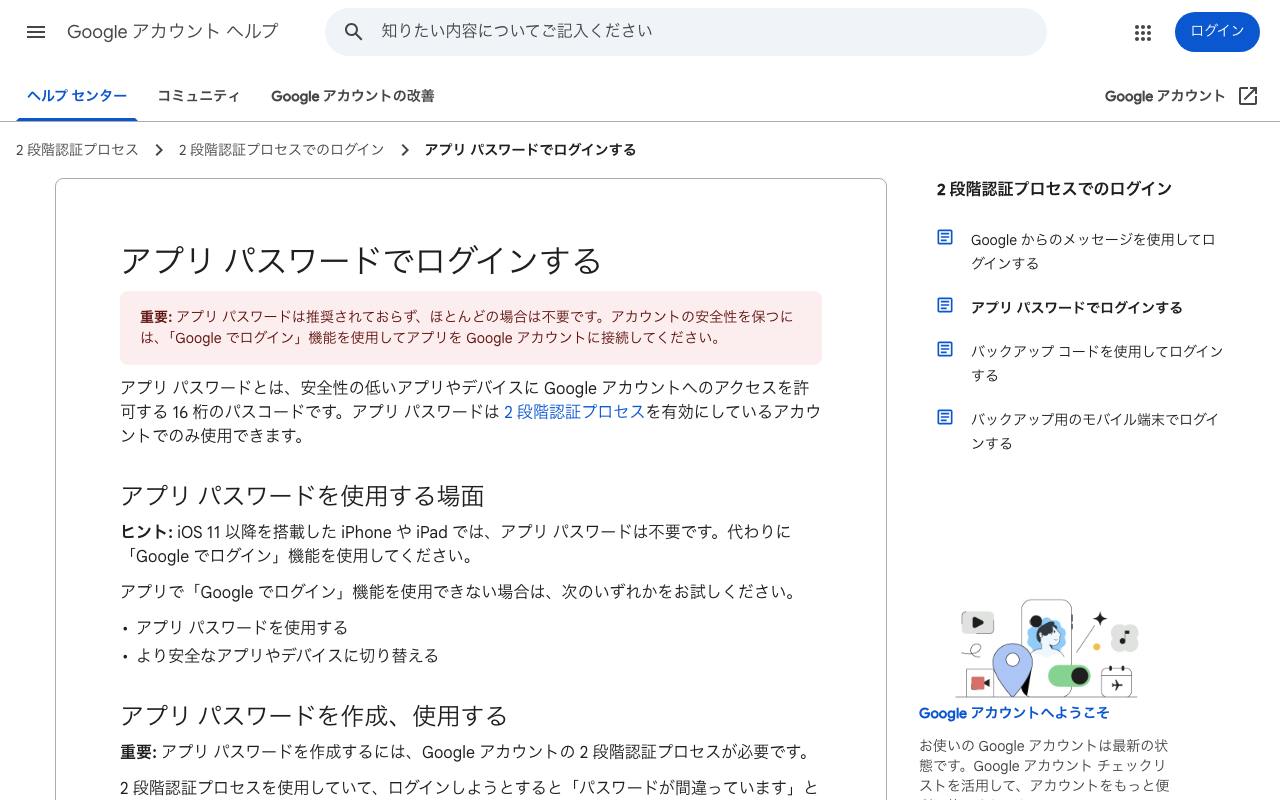Open inline 2 段階認証プロセス link in paragraph
Viewport: 1280px width, 800px height.
(574, 412)
